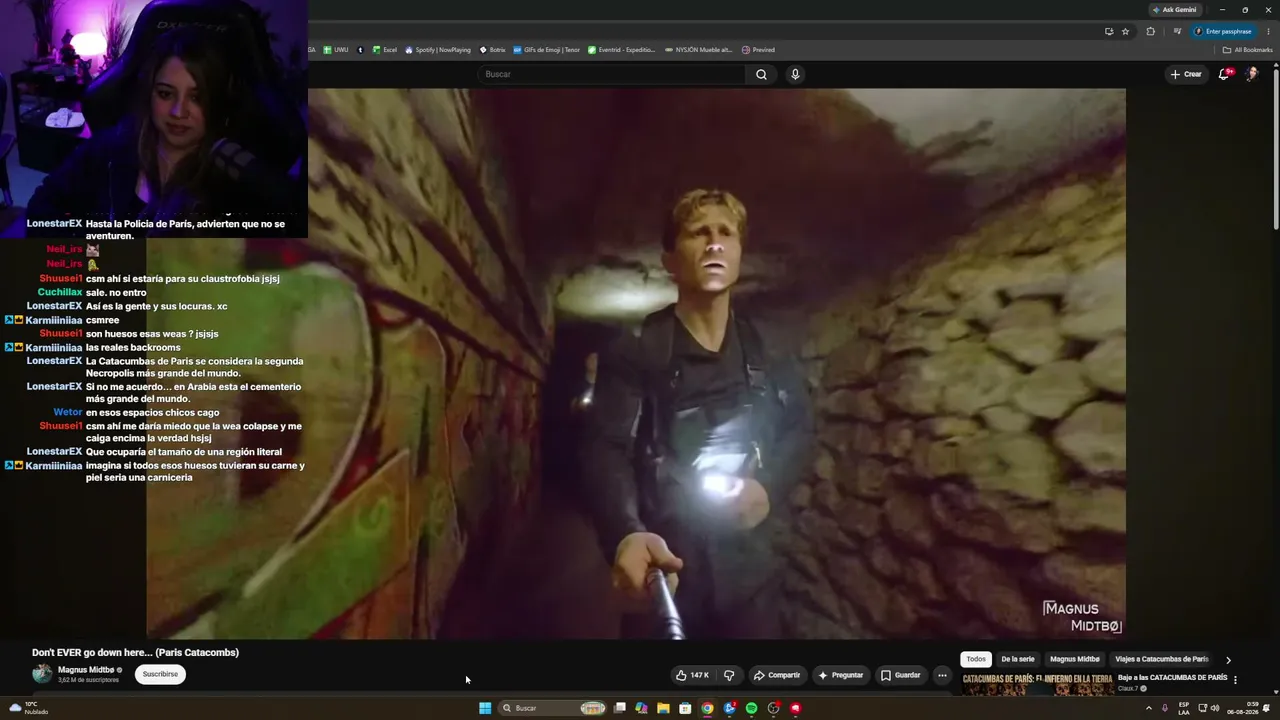Open the taskbar weather widget
Screen dimensions: 1280x720
(28, 708)
